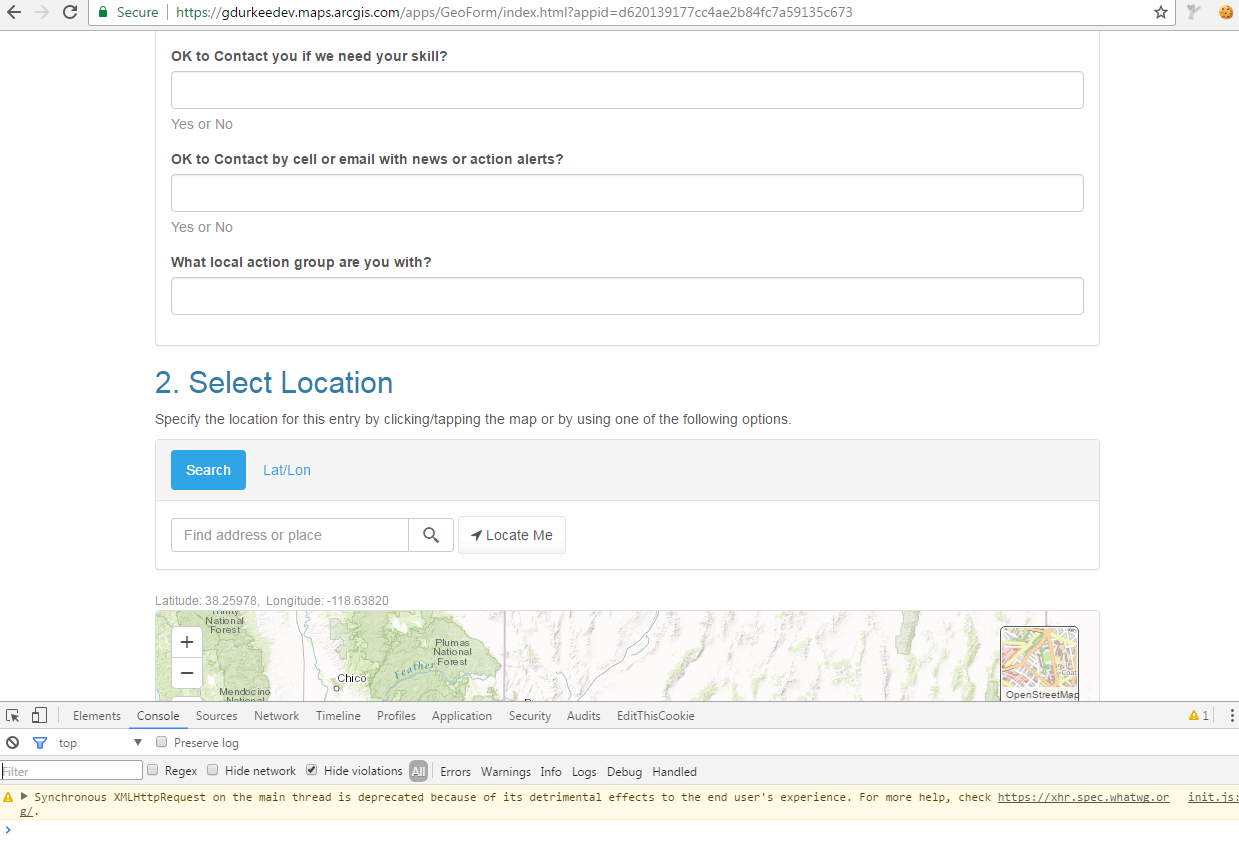
Task: Bookmark this page with the star icon
Action: click(x=1161, y=12)
